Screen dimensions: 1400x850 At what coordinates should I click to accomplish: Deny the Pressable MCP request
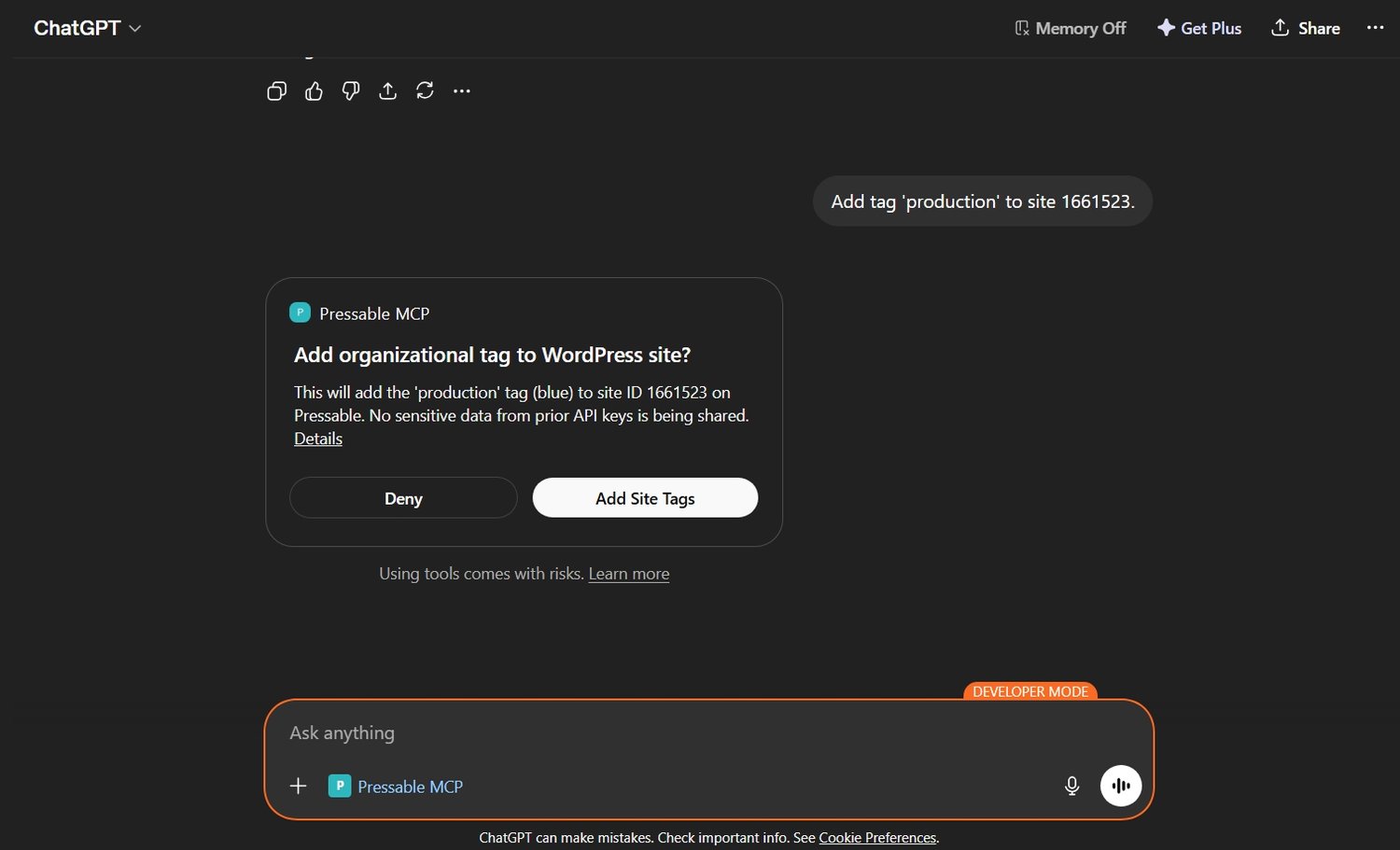coord(403,498)
